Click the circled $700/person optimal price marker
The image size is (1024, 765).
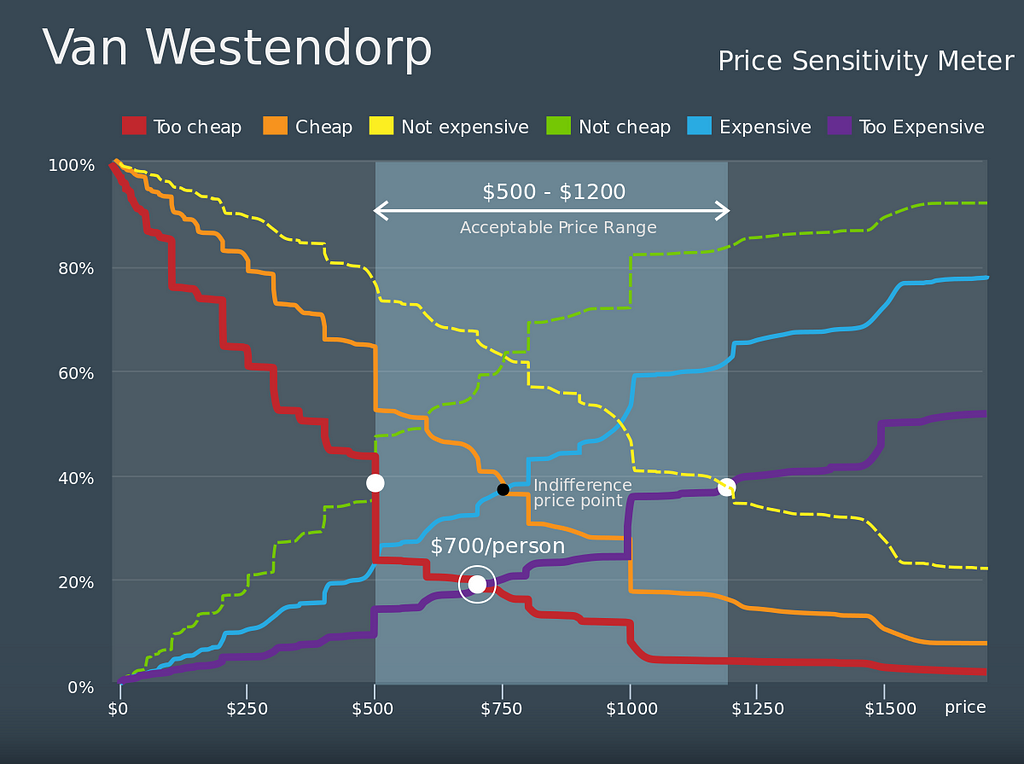pyautogui.click(x=477, y=584)
